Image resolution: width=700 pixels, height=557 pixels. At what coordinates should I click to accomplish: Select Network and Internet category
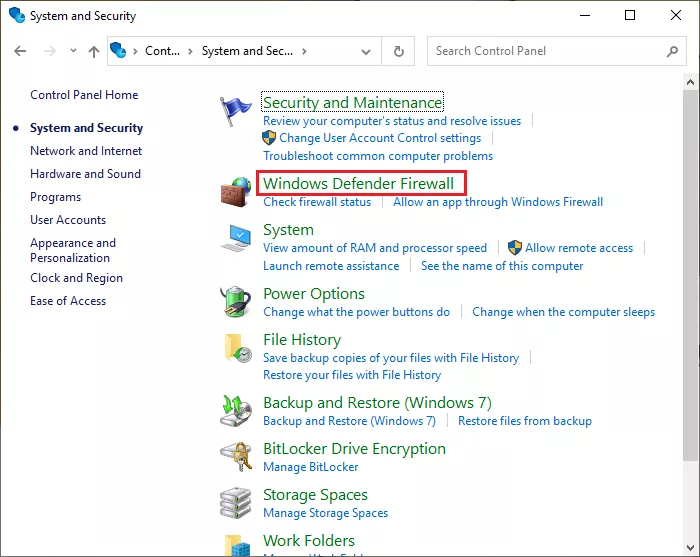(x=86, y=151)
